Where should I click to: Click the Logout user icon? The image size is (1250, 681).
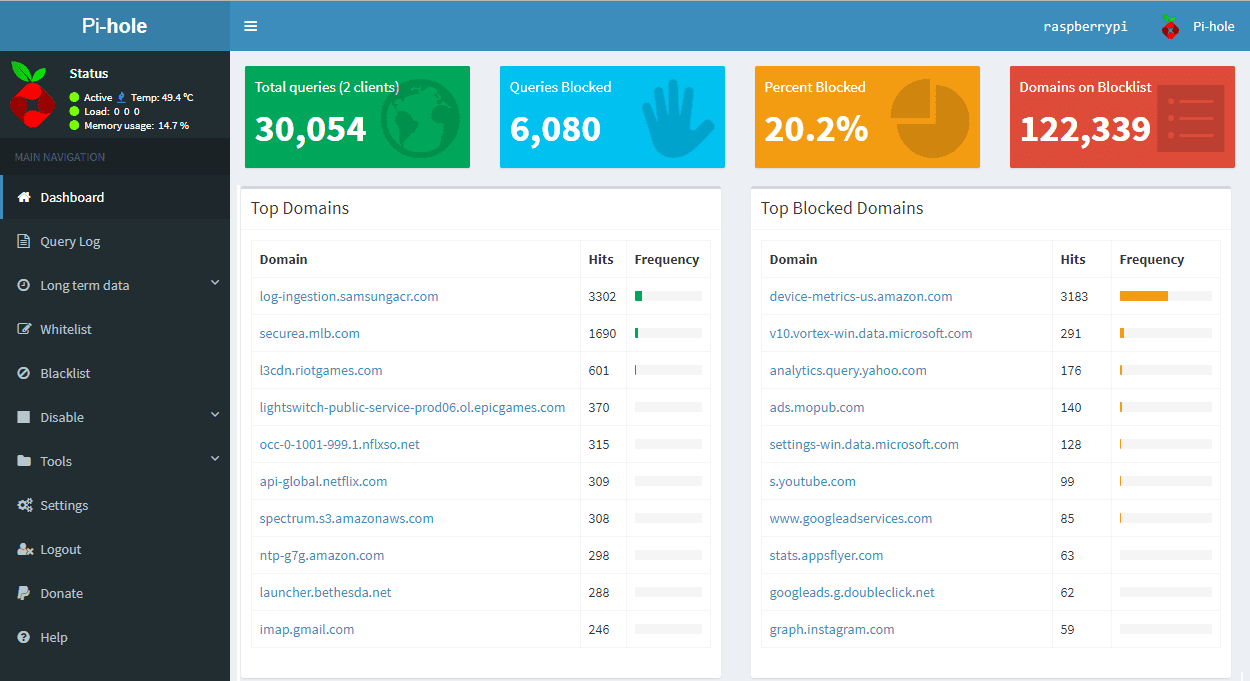coord(24,549)
